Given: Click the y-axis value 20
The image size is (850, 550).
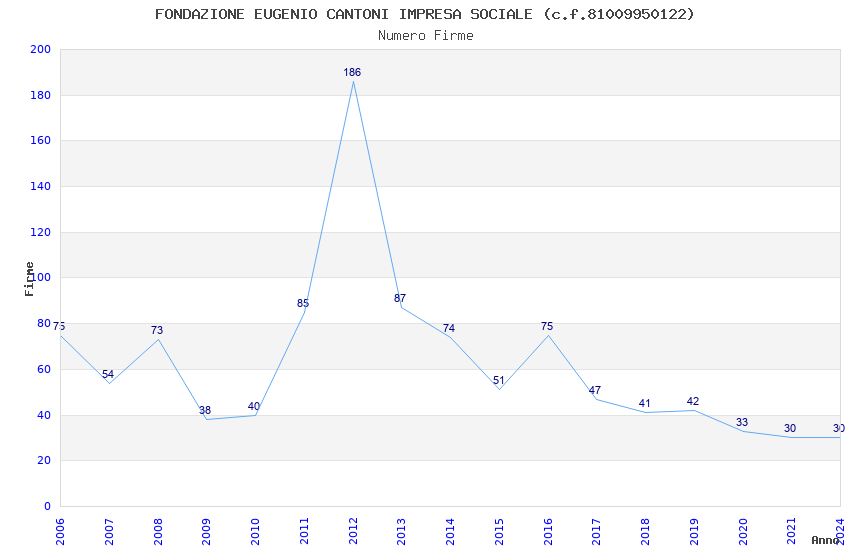Looking at the screenshot, I should coord(44,461).
